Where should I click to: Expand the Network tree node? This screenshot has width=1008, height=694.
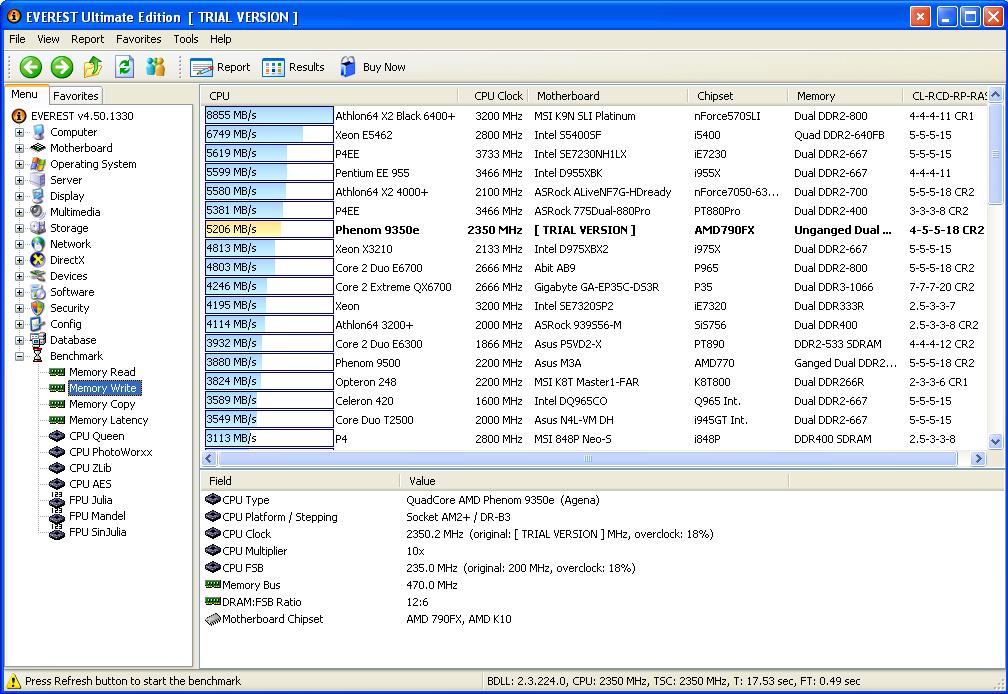(x=19, y=244)
